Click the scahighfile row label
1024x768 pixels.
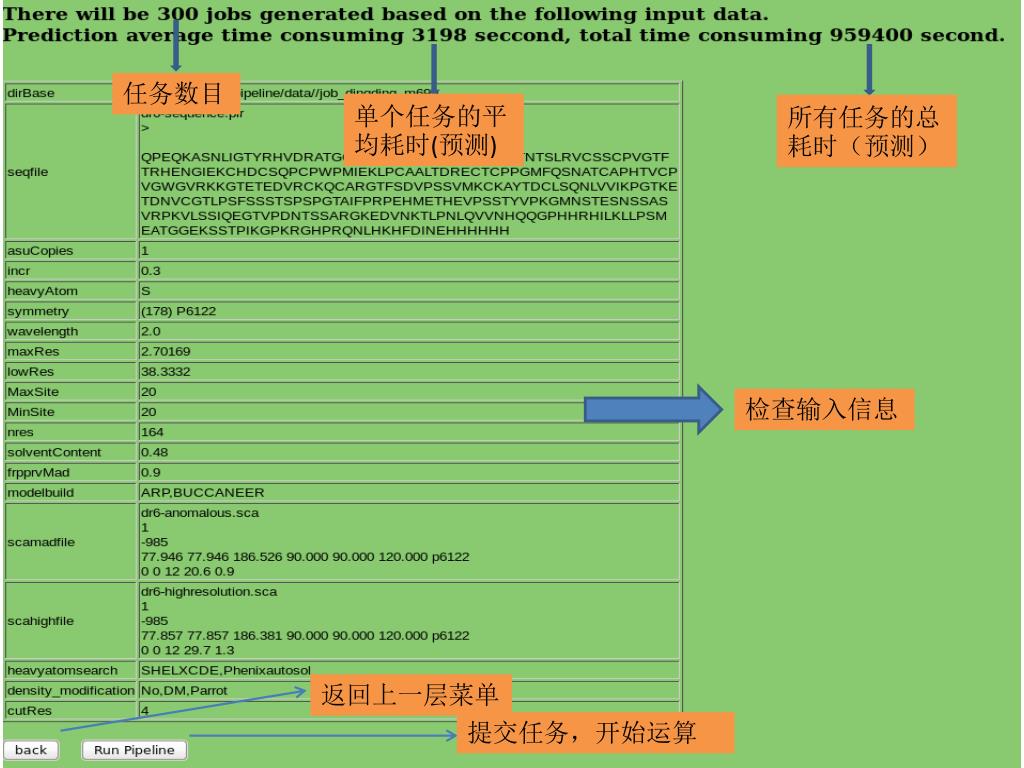40,622
